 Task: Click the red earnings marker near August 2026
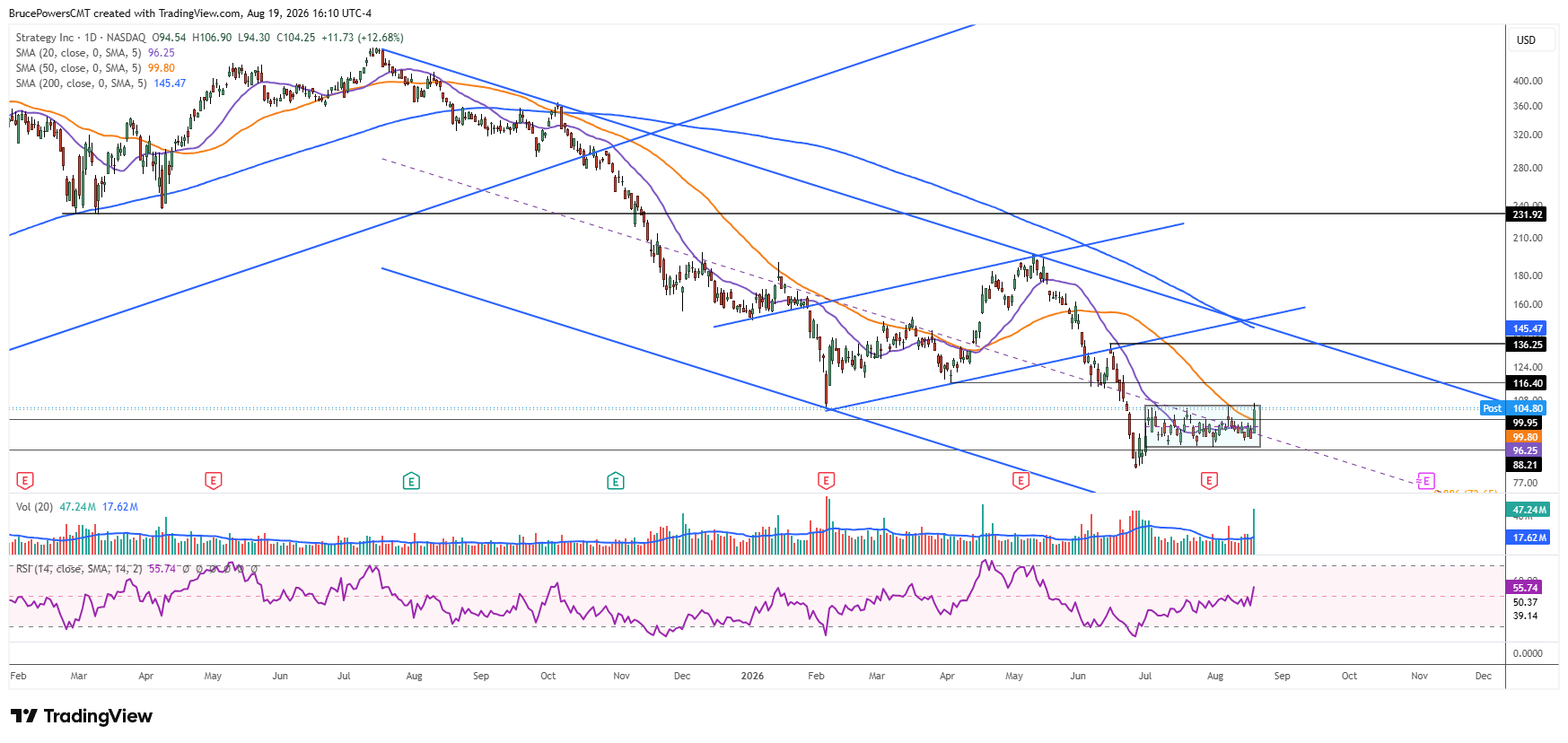point(1209,481)
